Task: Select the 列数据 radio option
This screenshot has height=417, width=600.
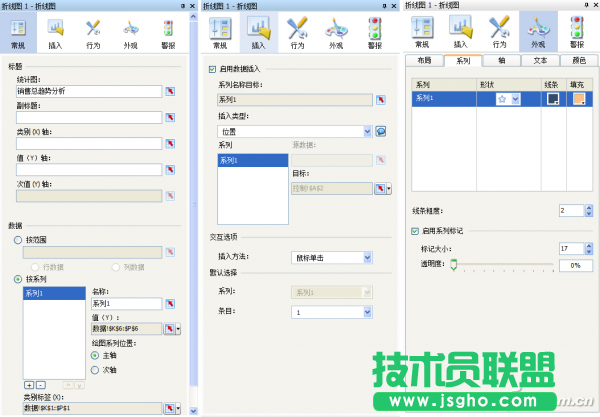Action: pyautogui.click(x=116, y=267)
